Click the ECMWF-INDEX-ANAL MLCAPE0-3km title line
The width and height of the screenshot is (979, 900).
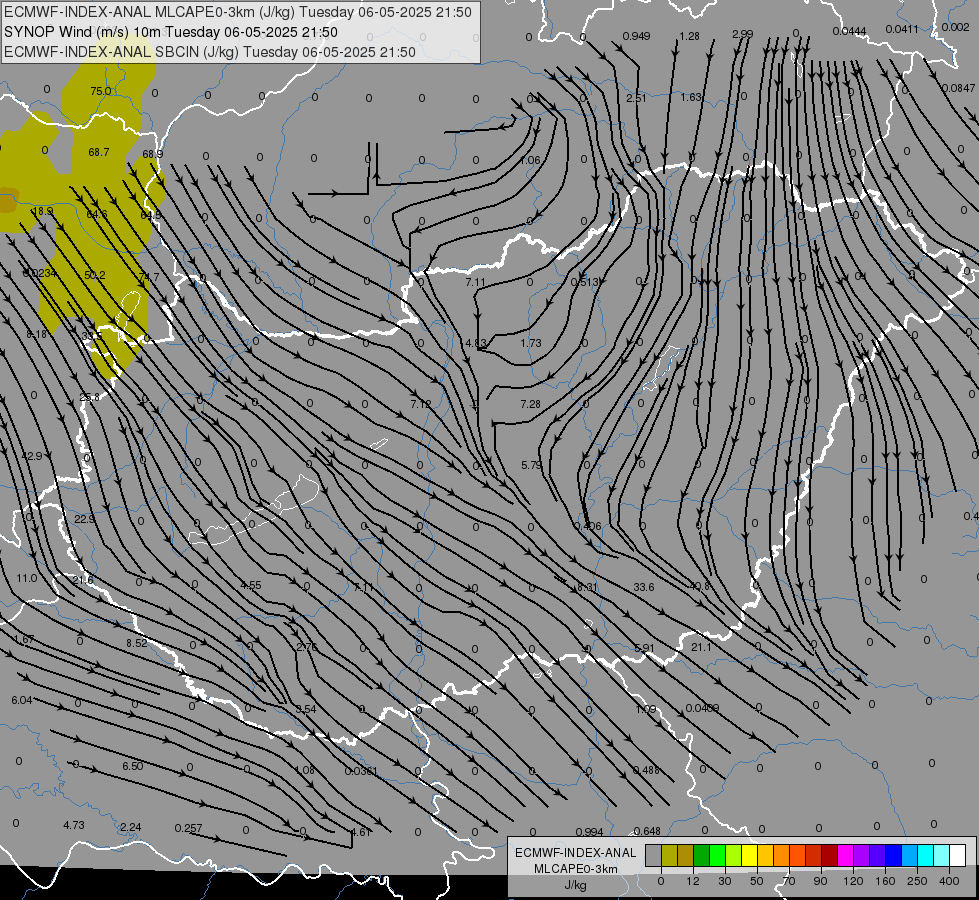pyautogui.click(x=238, y=12)
